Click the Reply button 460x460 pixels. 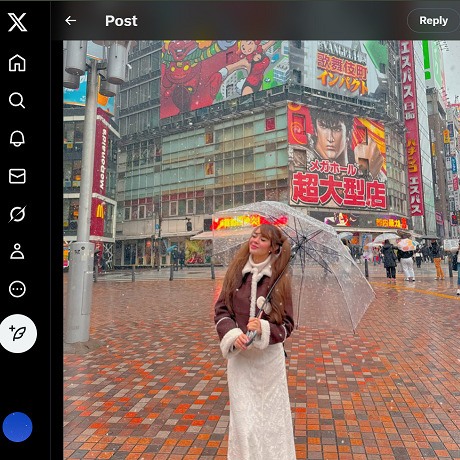pos(433,21)
